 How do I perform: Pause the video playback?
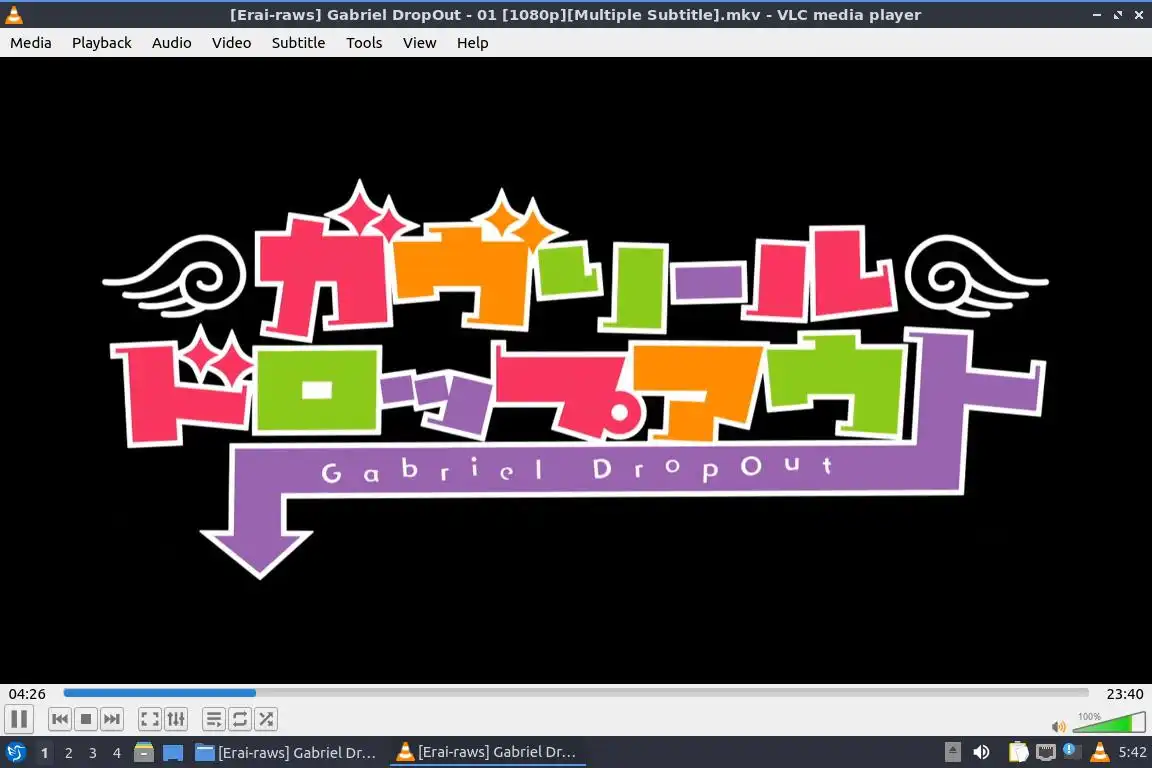tap(19, 719)
